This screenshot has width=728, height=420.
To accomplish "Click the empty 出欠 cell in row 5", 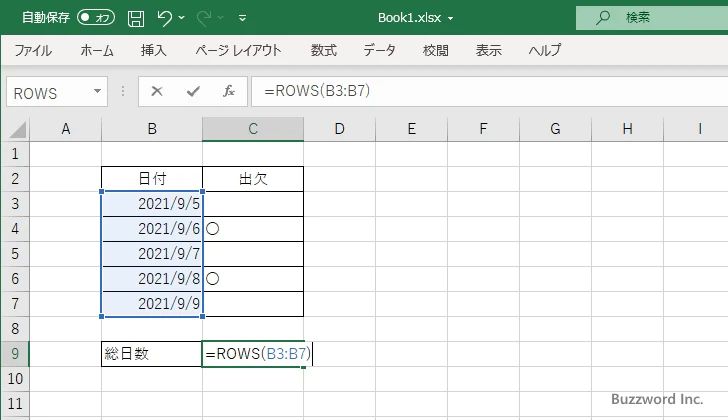I will [x=253, y=254].
